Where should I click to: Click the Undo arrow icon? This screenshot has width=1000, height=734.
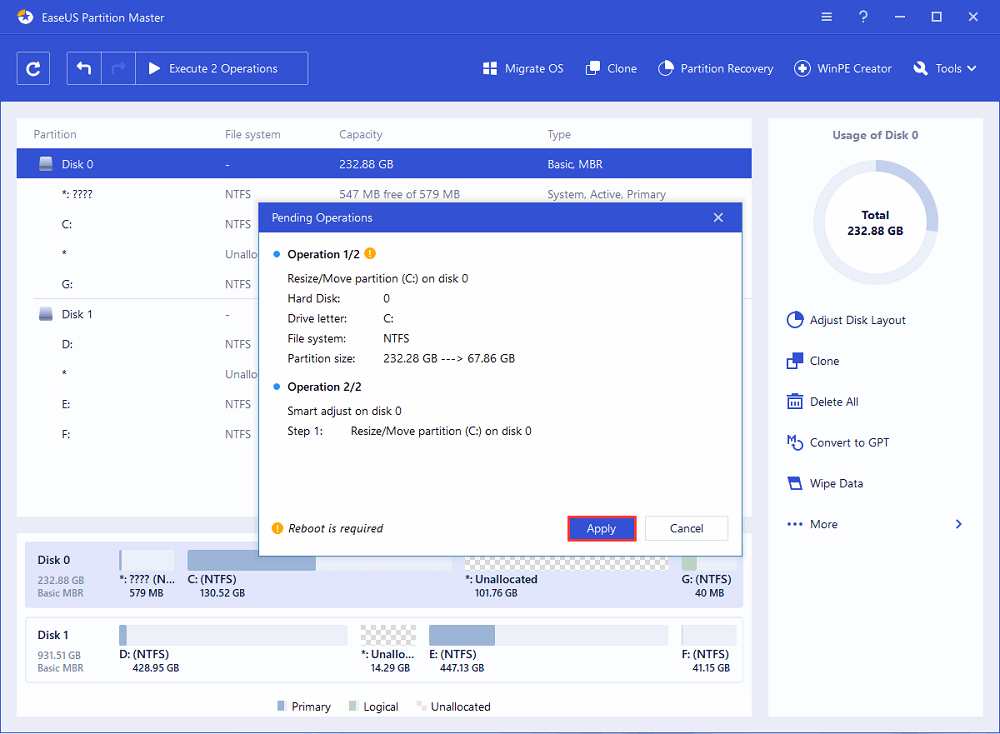point(84,69)
